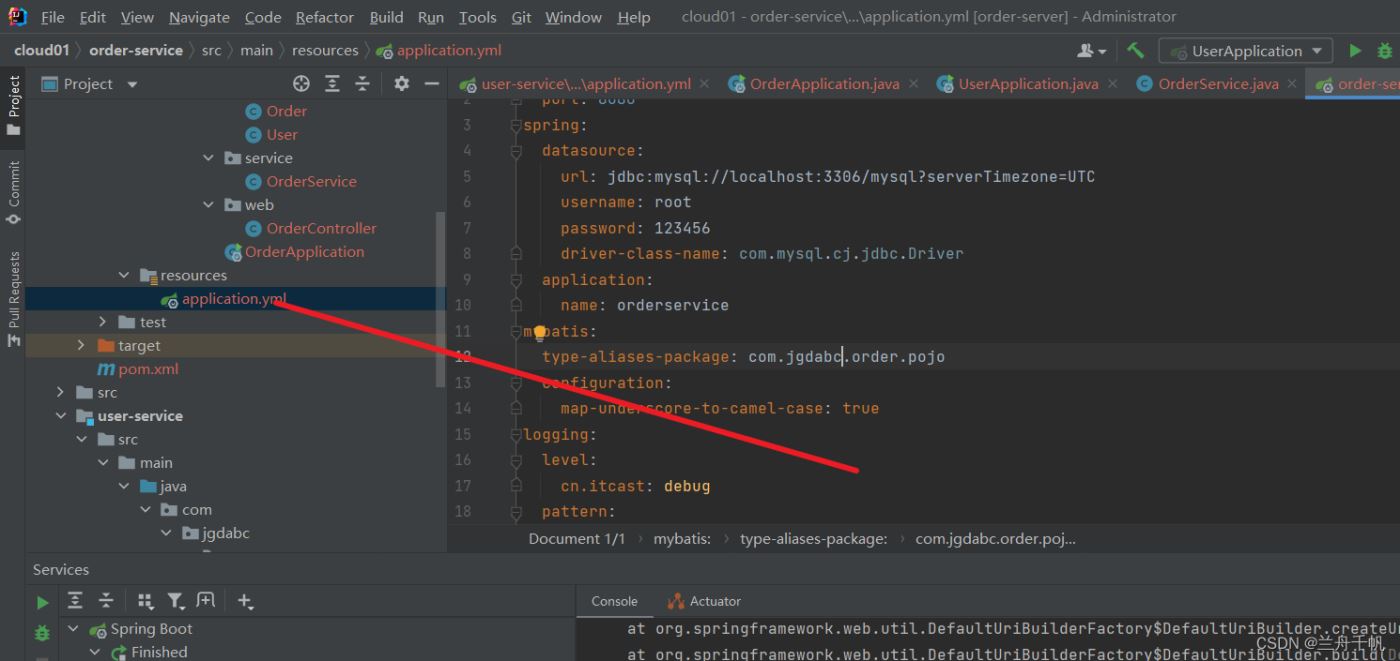Click the password value 123456 in editor
The height and width of the screenshot is (661, 1400).
(x=682, y=228)
